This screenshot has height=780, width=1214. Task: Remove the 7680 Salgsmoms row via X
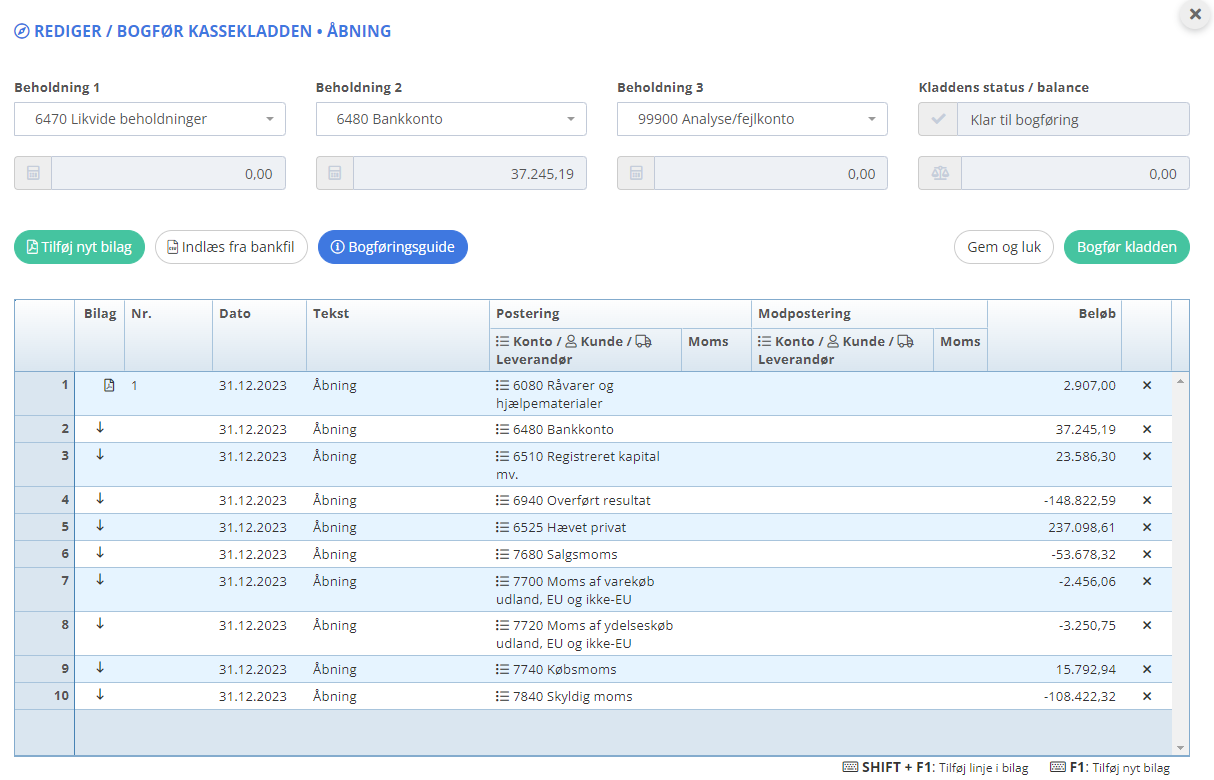1147,554
